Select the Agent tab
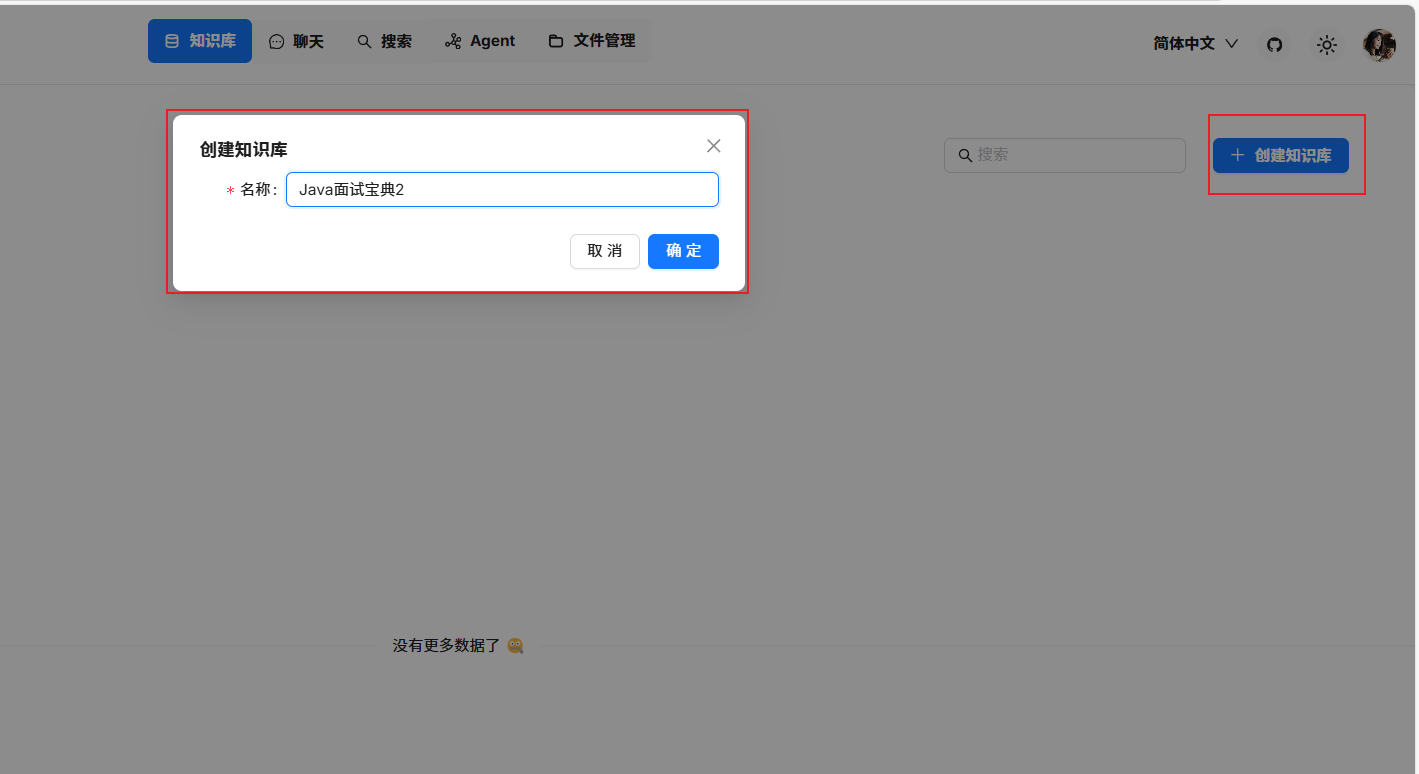This screenshot has height=774, width=1419. coord(480,41)
